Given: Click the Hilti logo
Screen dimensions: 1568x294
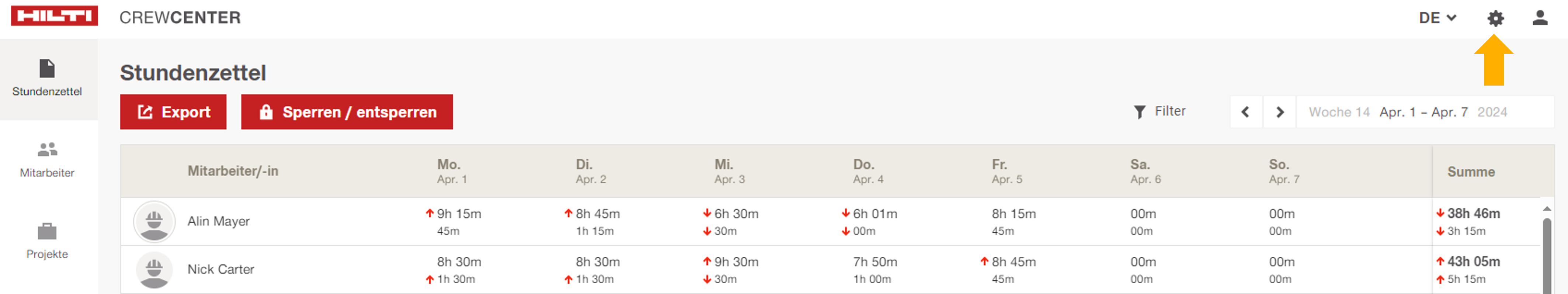Looking at the screenshot, I should point(54,17).
